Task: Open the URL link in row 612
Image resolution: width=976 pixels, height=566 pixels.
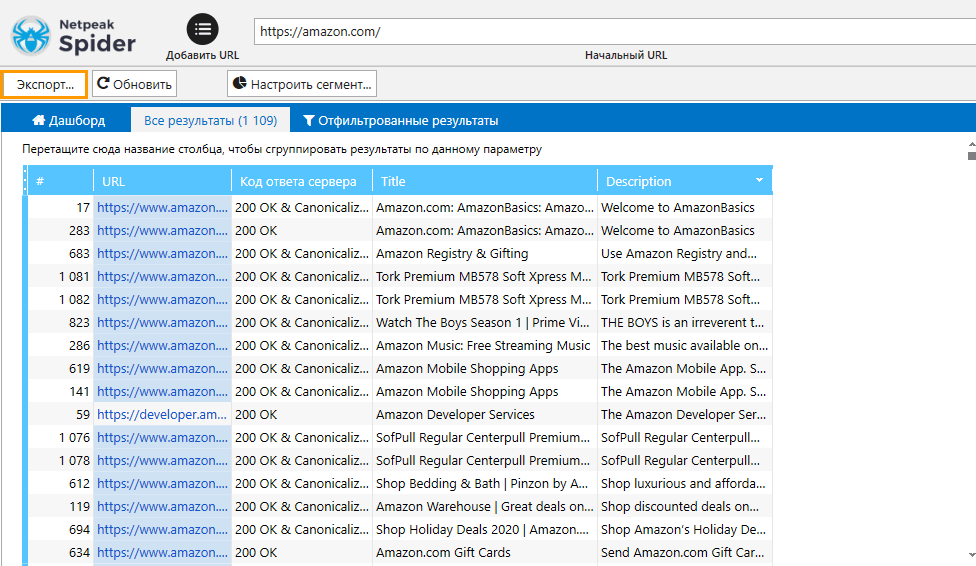Action: (162, 484)
